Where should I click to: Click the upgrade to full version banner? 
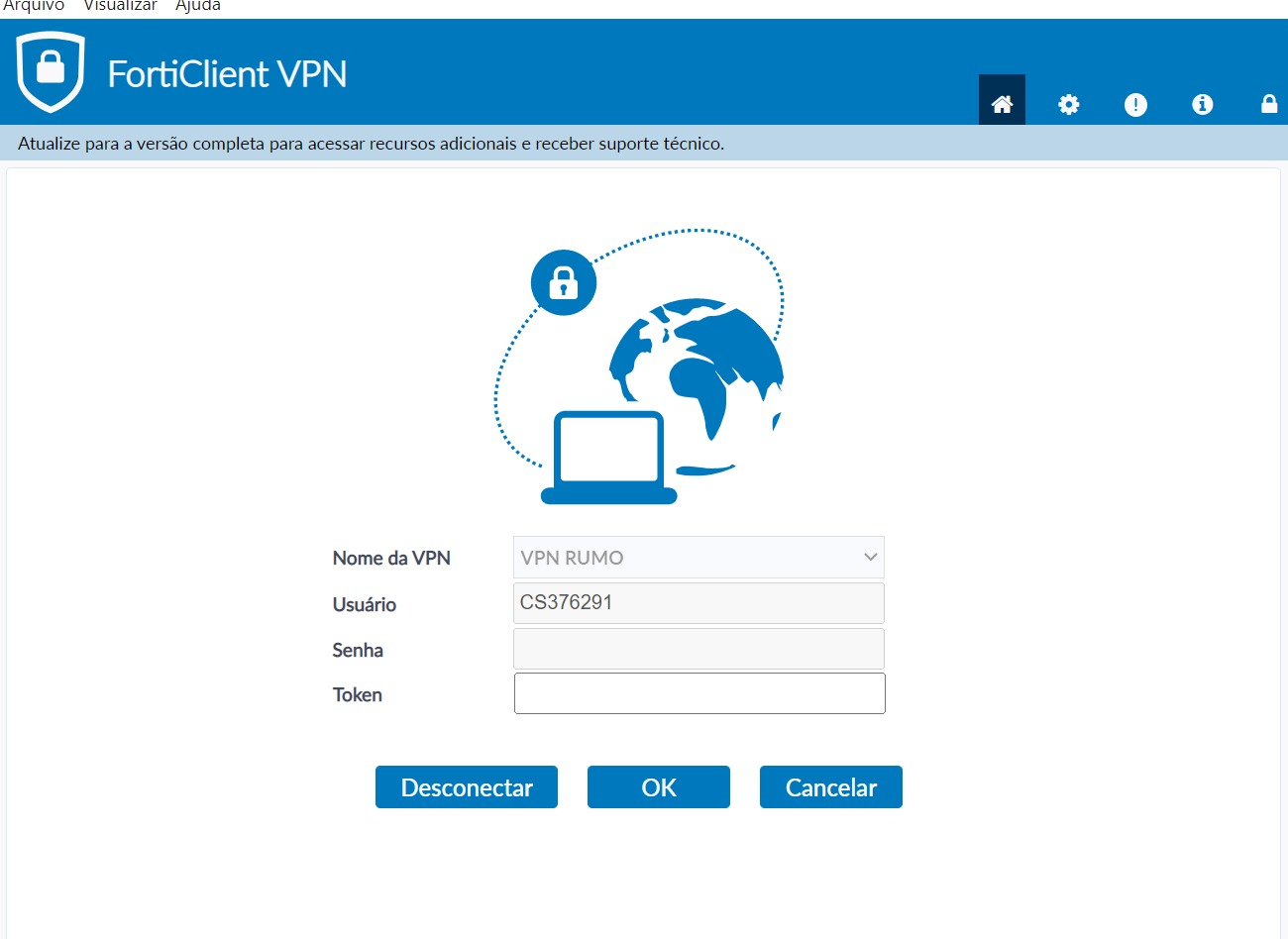tap(644, 144)
